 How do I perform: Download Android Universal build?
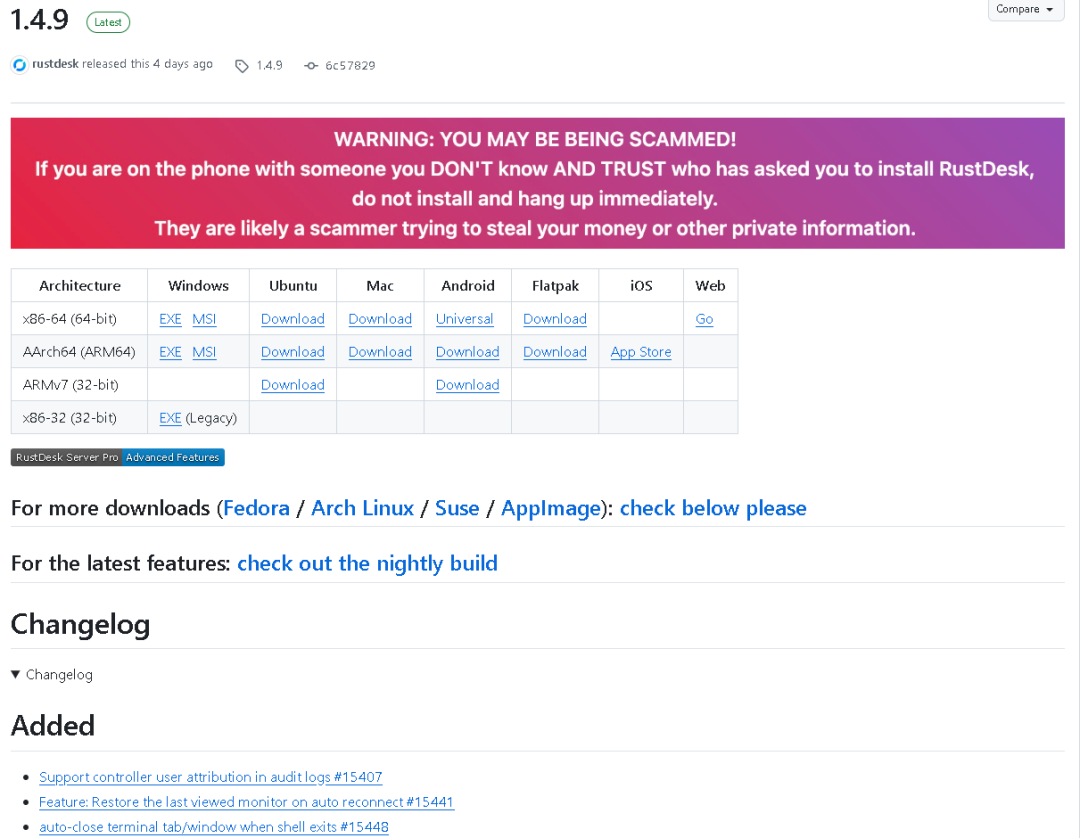coord(464,319)
